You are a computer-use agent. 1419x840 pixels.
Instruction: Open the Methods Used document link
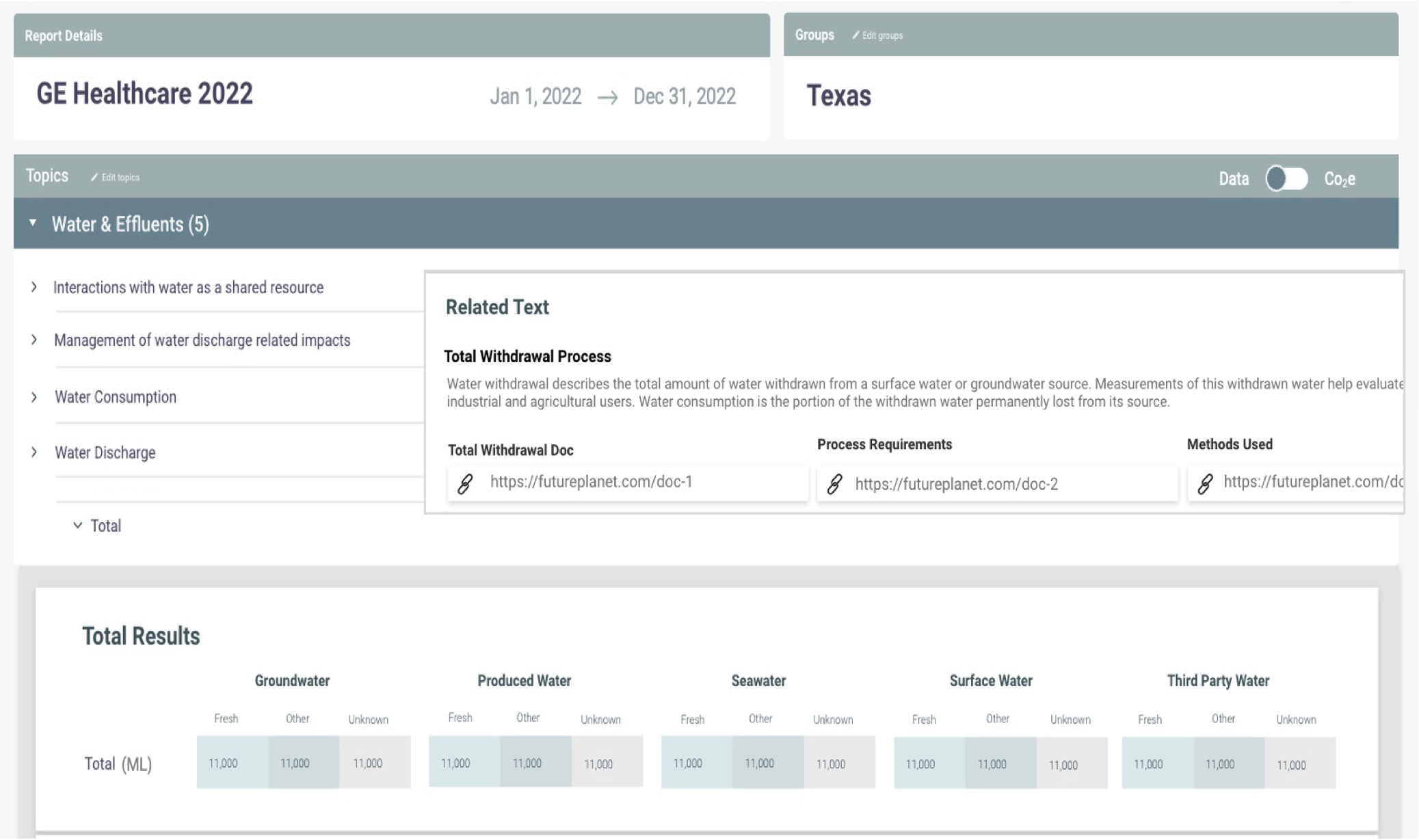click(1313, 482)
